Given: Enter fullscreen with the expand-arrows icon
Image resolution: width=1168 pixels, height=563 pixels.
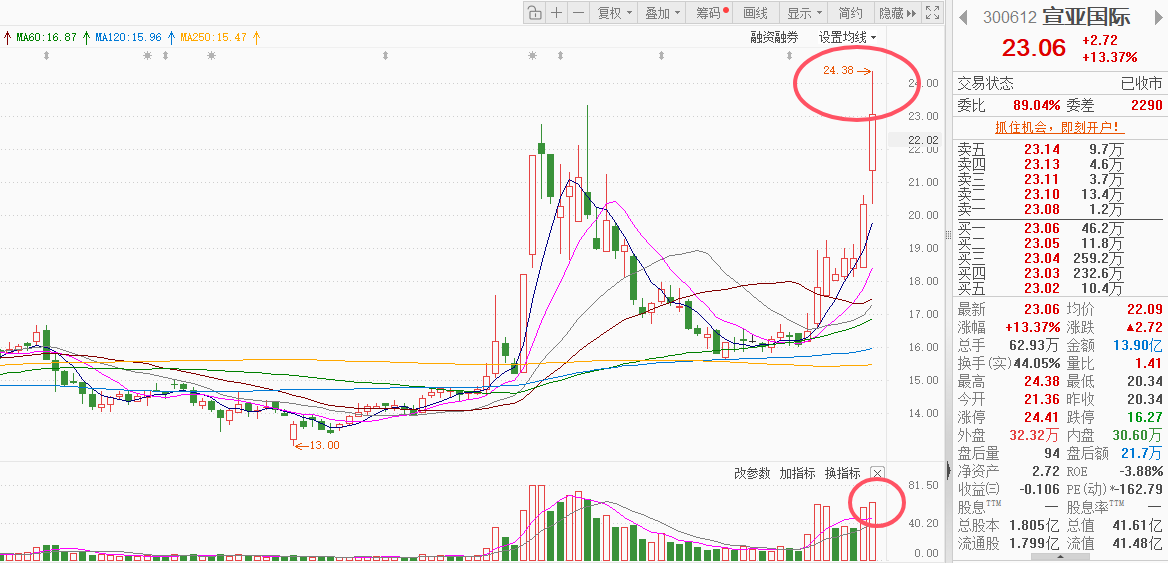Looking at the screenshot, I should coord(932,13).
